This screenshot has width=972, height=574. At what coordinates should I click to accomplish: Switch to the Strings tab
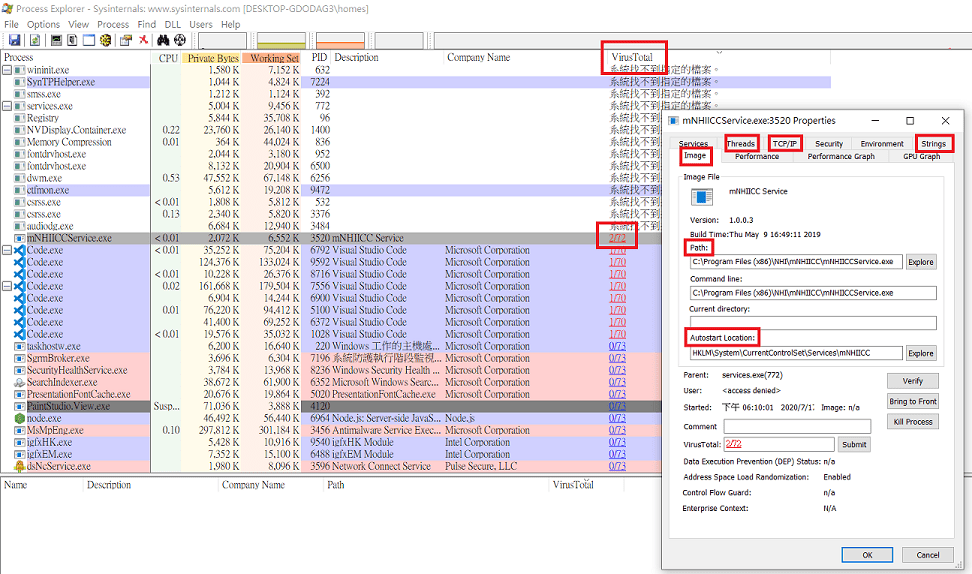934,143
